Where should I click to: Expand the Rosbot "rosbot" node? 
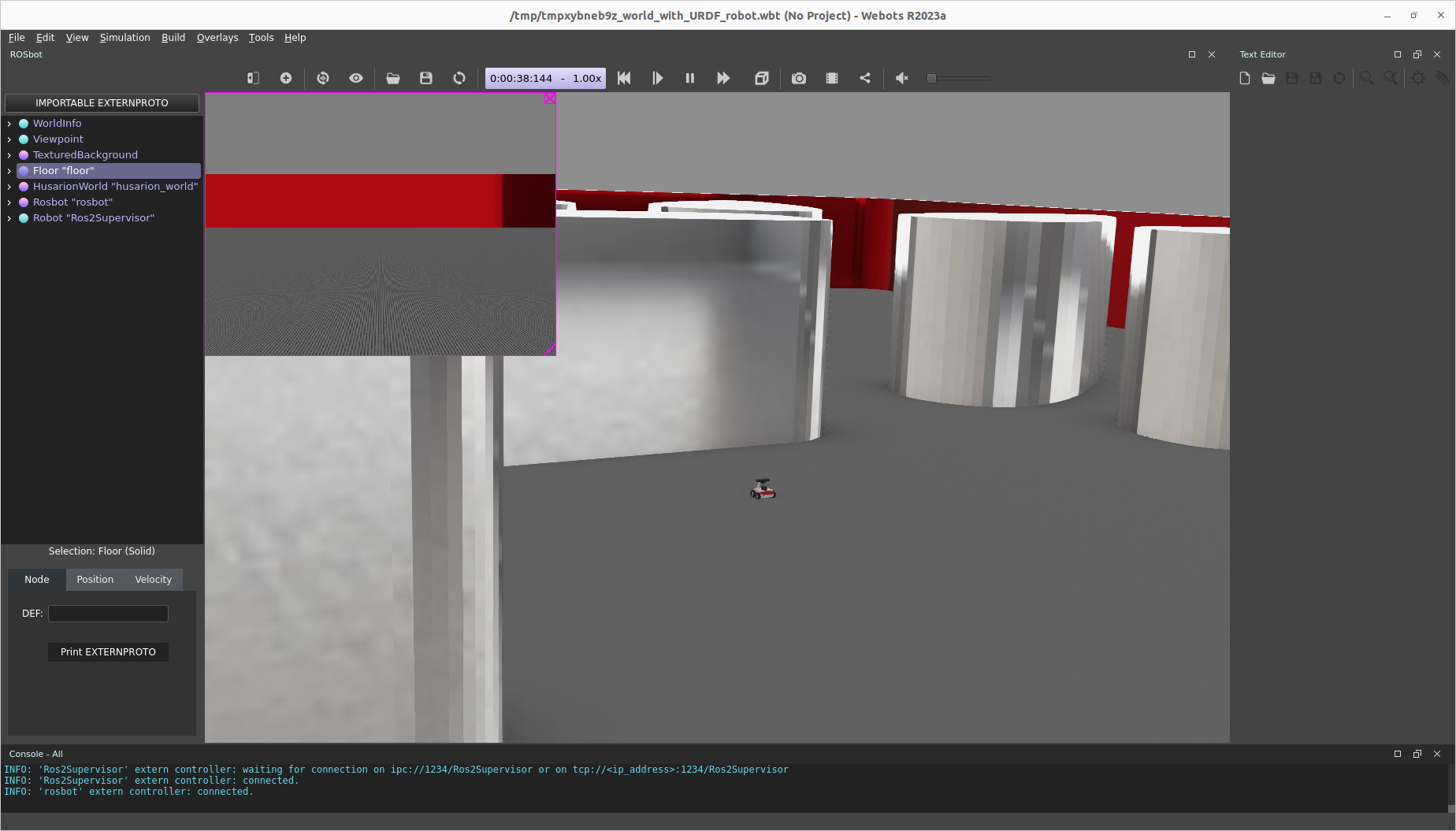[x=9, y=202]
